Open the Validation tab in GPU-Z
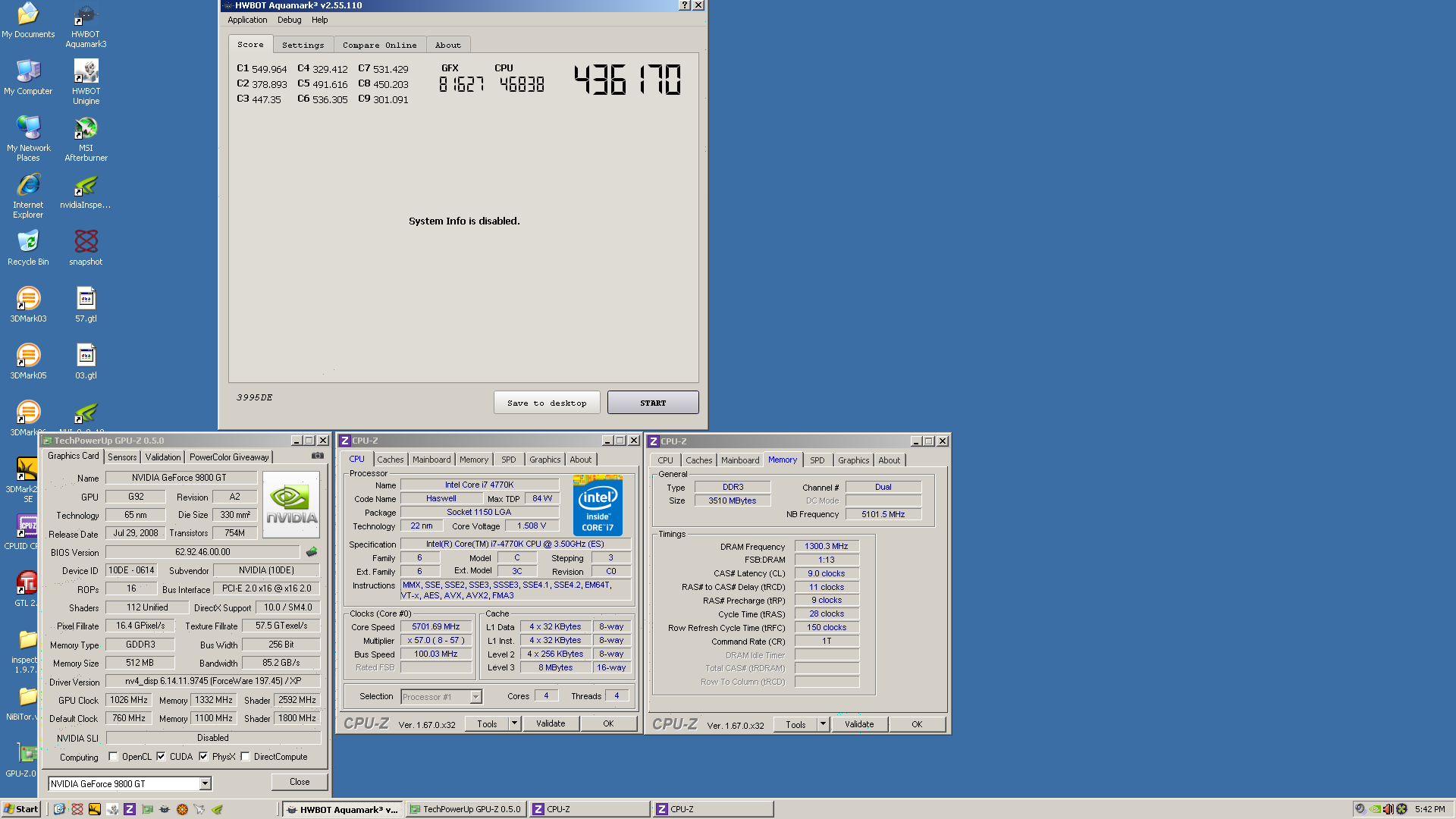Screen dimensions: 1456x819 pyautogui.click(x=163, y=457)
